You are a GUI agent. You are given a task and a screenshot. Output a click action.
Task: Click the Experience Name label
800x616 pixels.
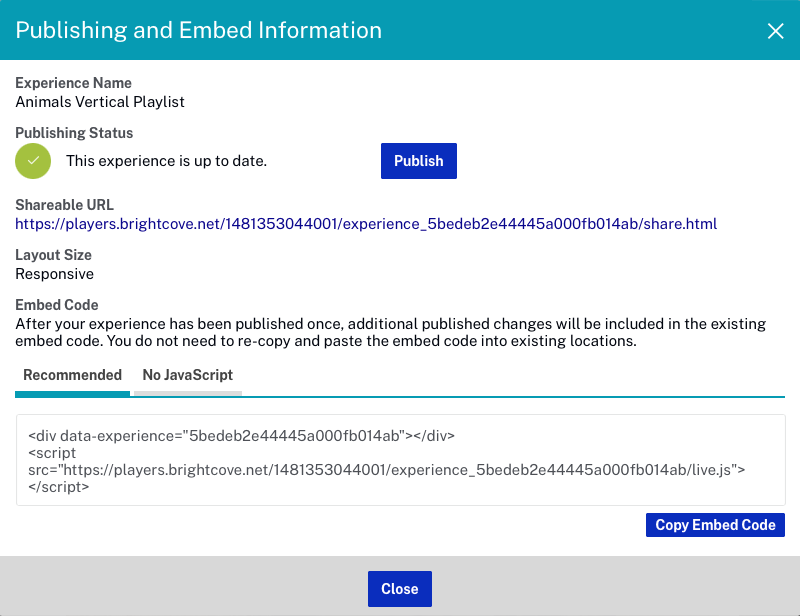point(73,83)
